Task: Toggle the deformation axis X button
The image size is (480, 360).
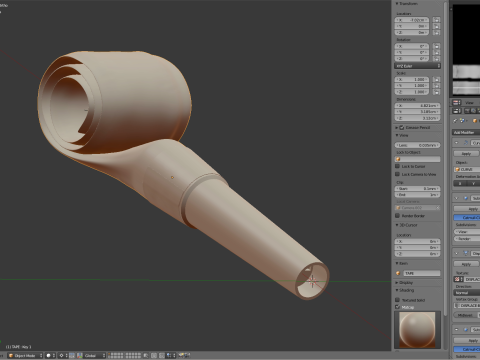Action: point(460,184)
